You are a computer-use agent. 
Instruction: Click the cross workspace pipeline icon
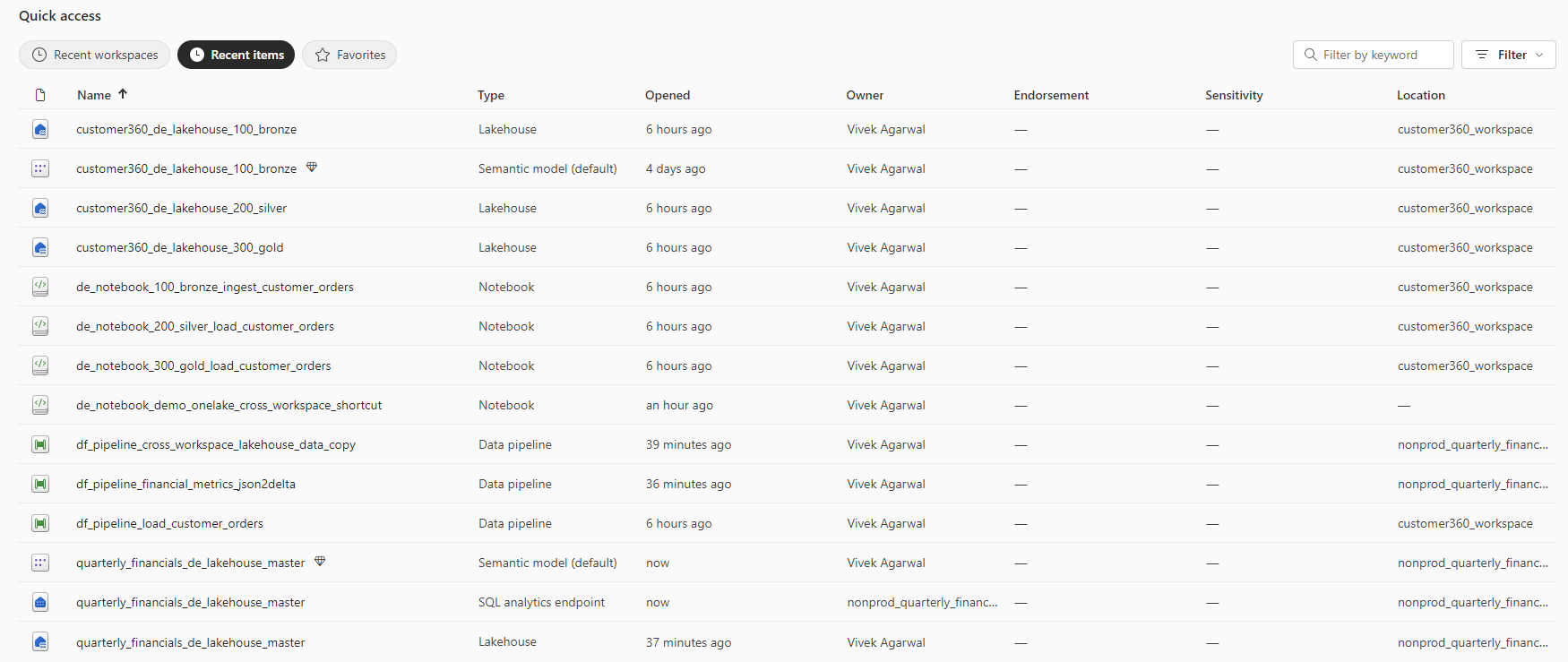[40, 444]
